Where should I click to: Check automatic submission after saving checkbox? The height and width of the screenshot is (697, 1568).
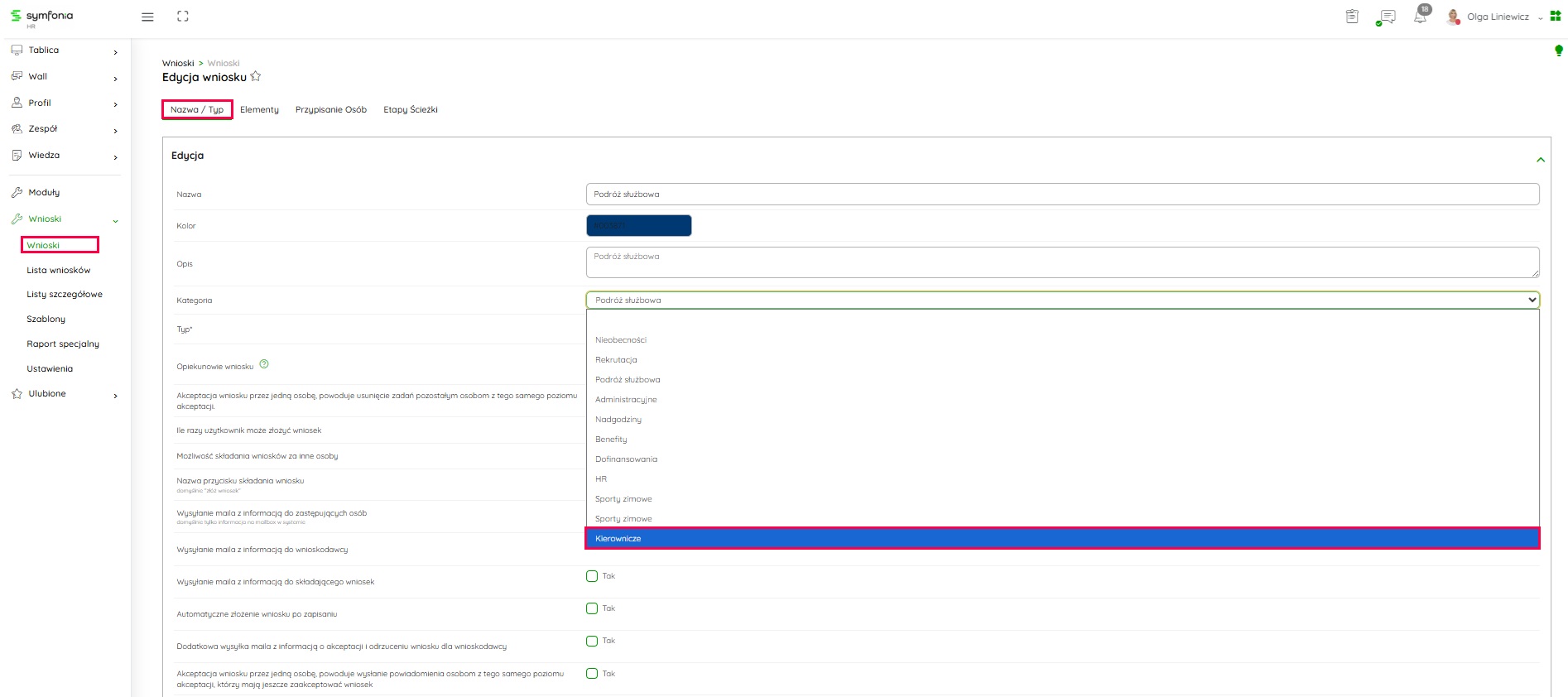pyautogui.click(x=592, y=608)
